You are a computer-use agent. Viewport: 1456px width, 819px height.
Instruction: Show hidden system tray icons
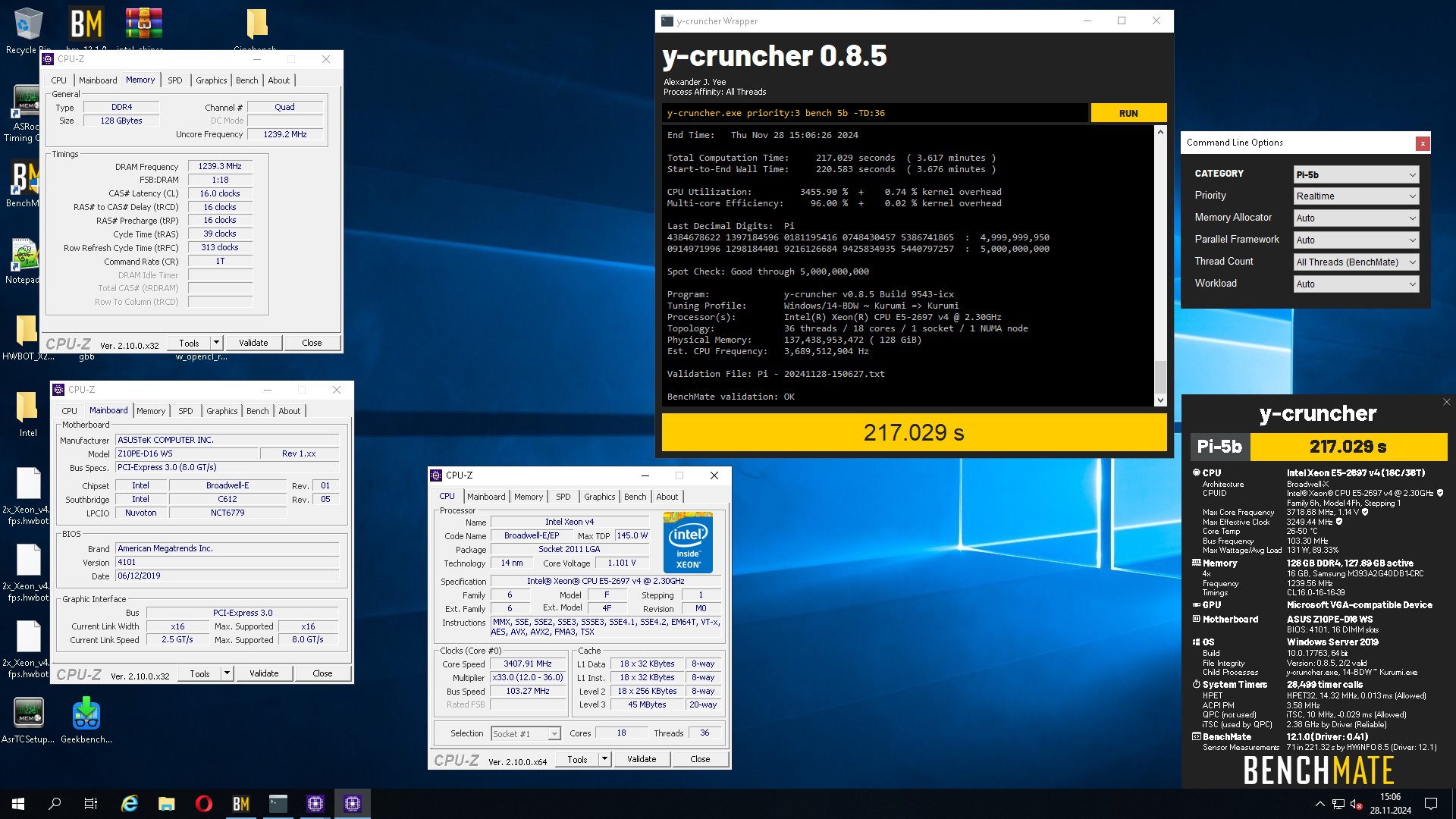[x=1319, y=804]
